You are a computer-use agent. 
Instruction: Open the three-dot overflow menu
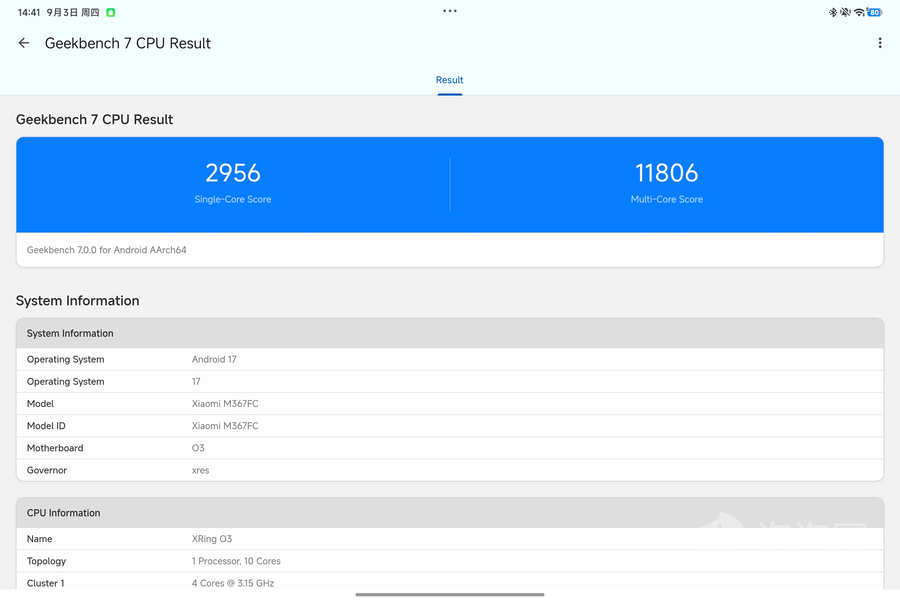point(879,43)
